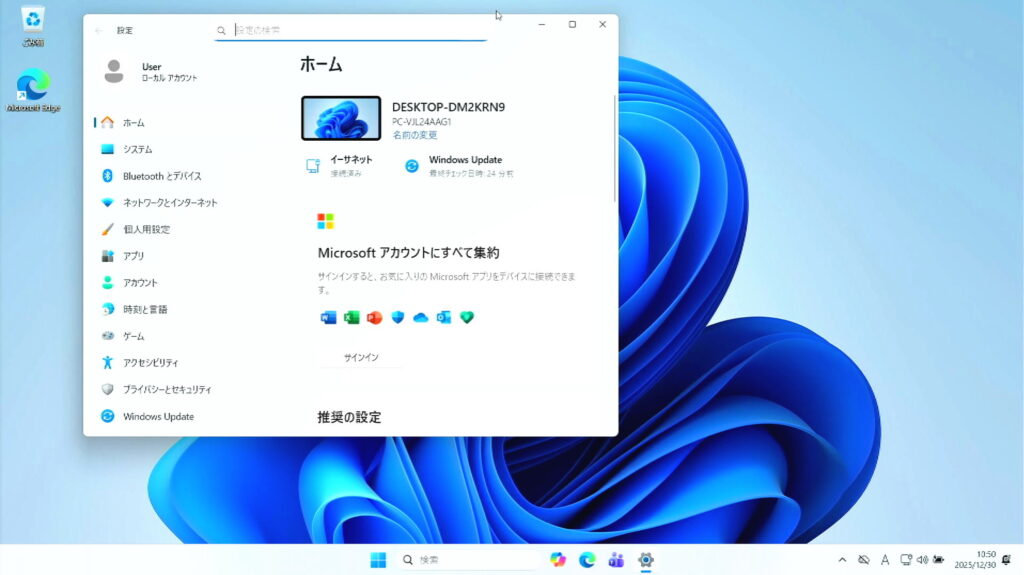Go to プライバシーとセキュリティ settings
This screenshot has height=575, width=1024.
click(x=167, y=389)
